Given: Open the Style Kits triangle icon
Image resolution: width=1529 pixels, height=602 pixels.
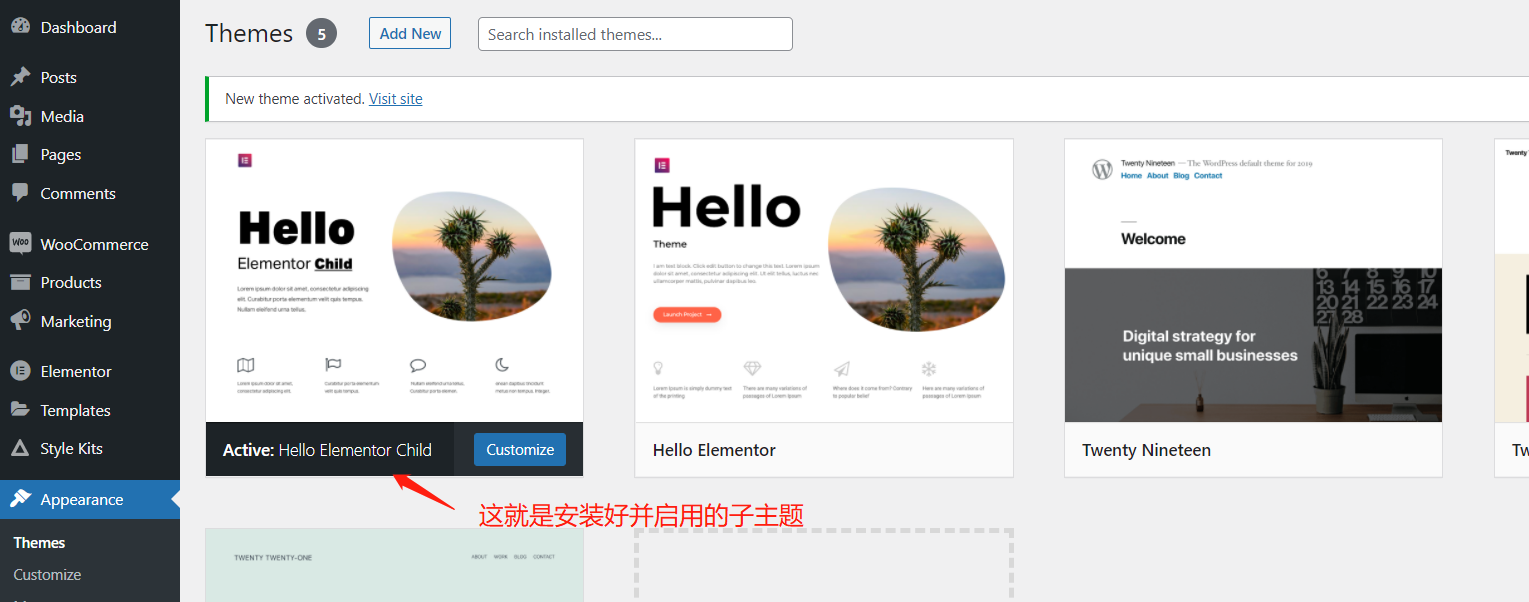Looking at the screenshot, I should (x=20, y=448).
